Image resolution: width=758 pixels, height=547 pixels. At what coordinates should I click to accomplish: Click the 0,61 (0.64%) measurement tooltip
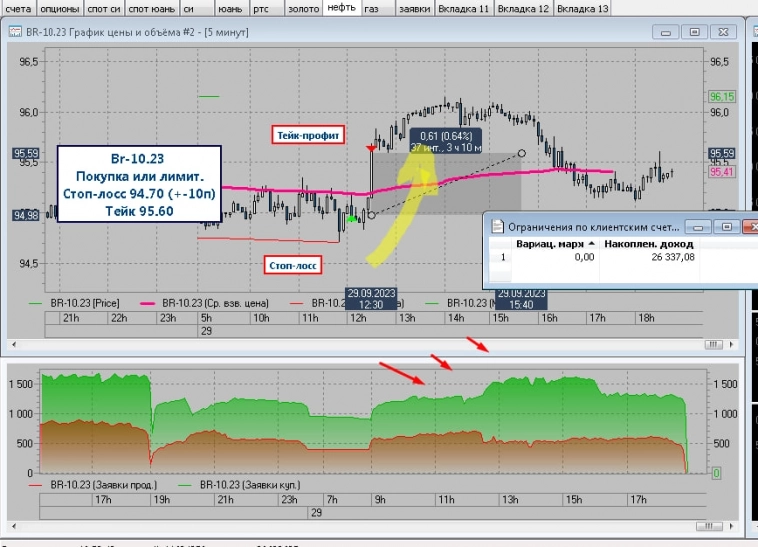point(446,142)
